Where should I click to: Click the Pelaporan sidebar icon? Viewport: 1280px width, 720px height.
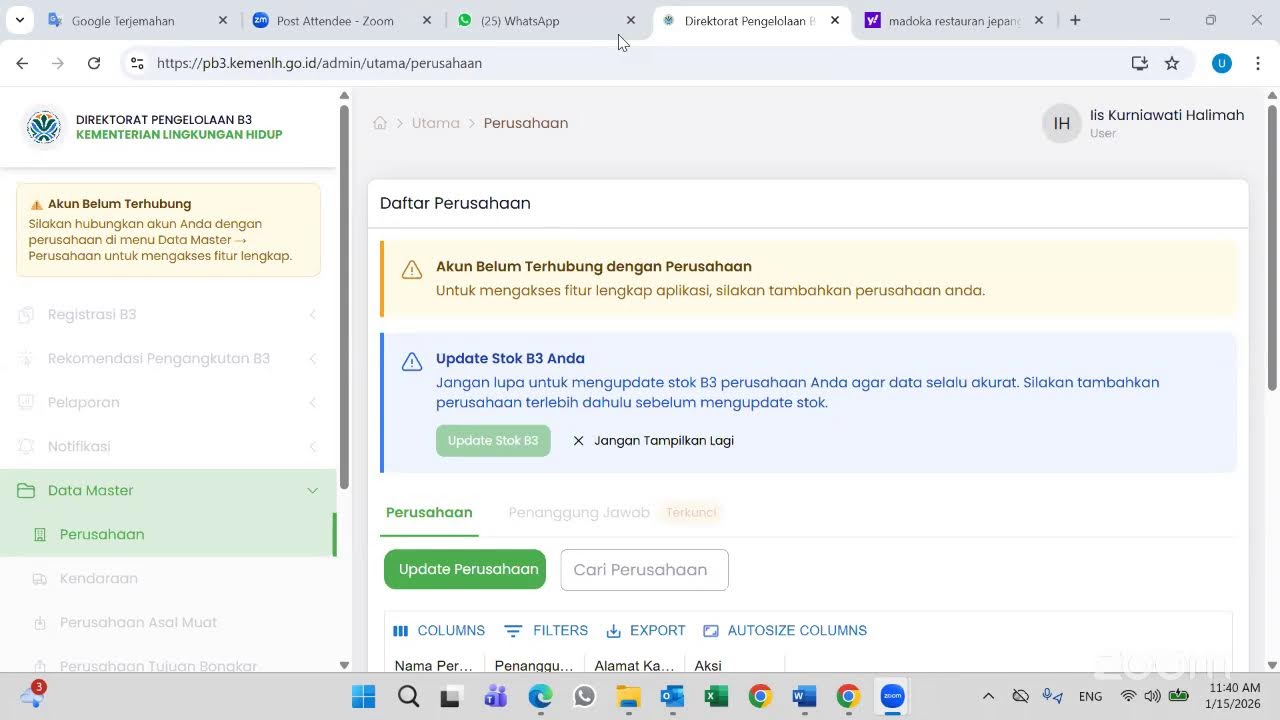pos(27,403)
